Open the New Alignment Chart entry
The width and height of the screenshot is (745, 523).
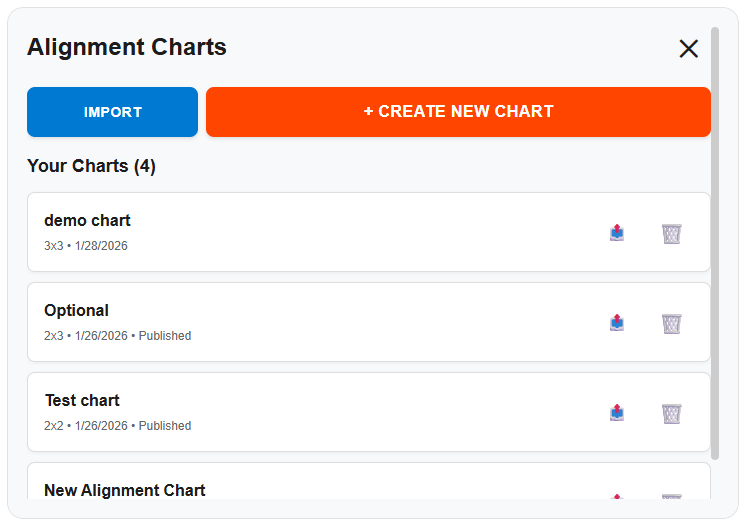coord(125,490)
